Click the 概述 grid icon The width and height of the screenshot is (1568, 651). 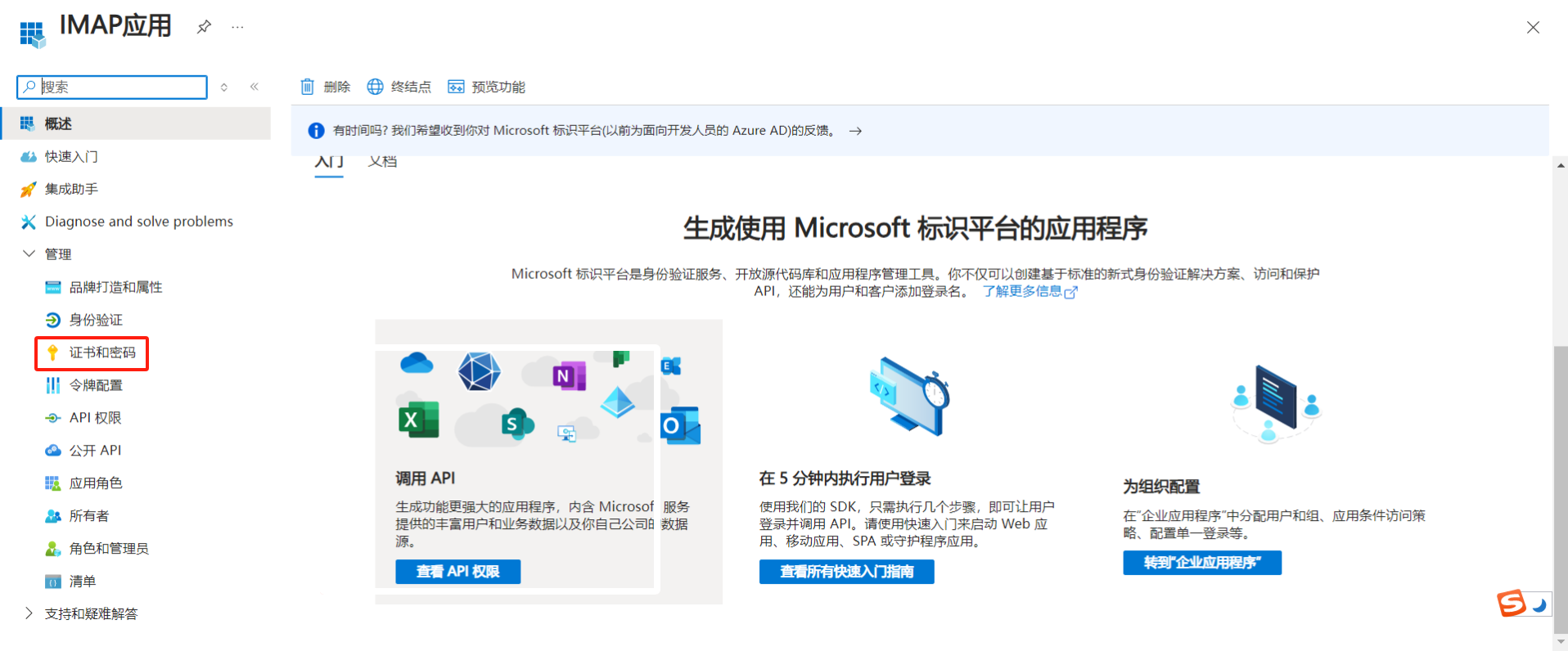28,123
